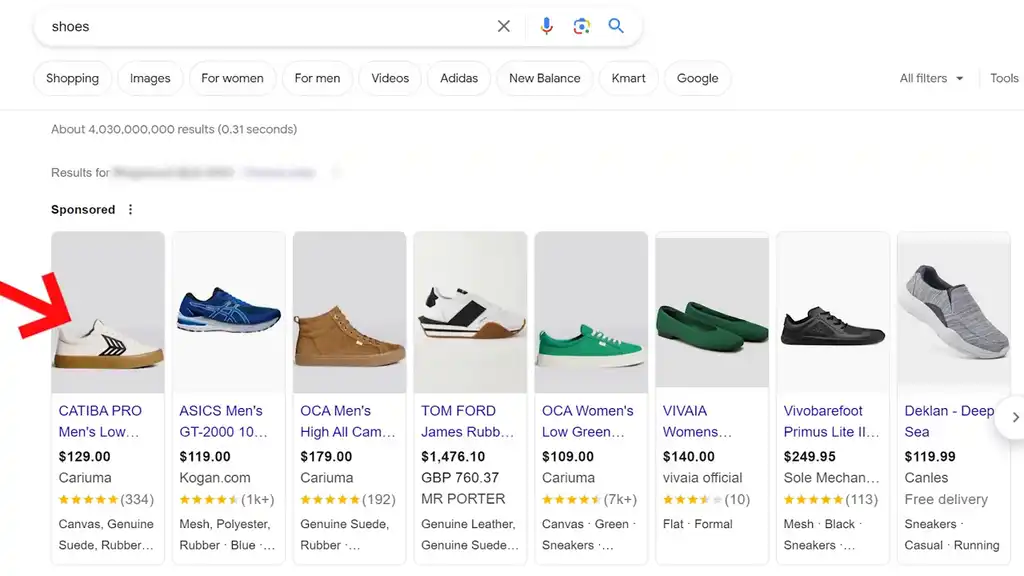Open the OCA Women's Low Green link
The image size is (1024, 576).
tap(588, 421)
